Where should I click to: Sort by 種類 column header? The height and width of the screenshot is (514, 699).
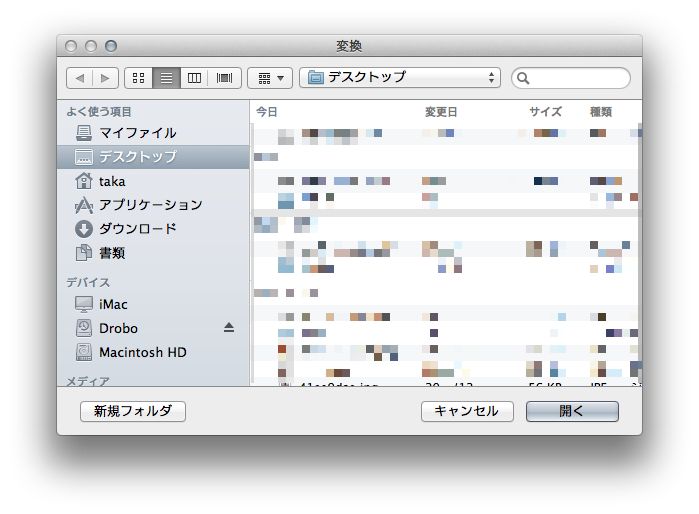coord(601,112)
